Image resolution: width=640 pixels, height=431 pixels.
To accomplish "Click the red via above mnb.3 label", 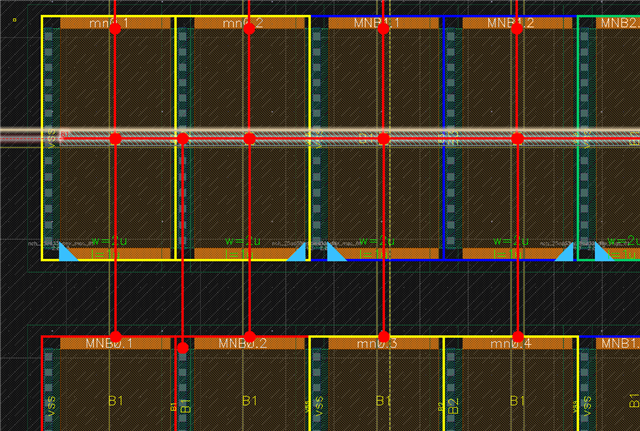I will click(383, 337).
